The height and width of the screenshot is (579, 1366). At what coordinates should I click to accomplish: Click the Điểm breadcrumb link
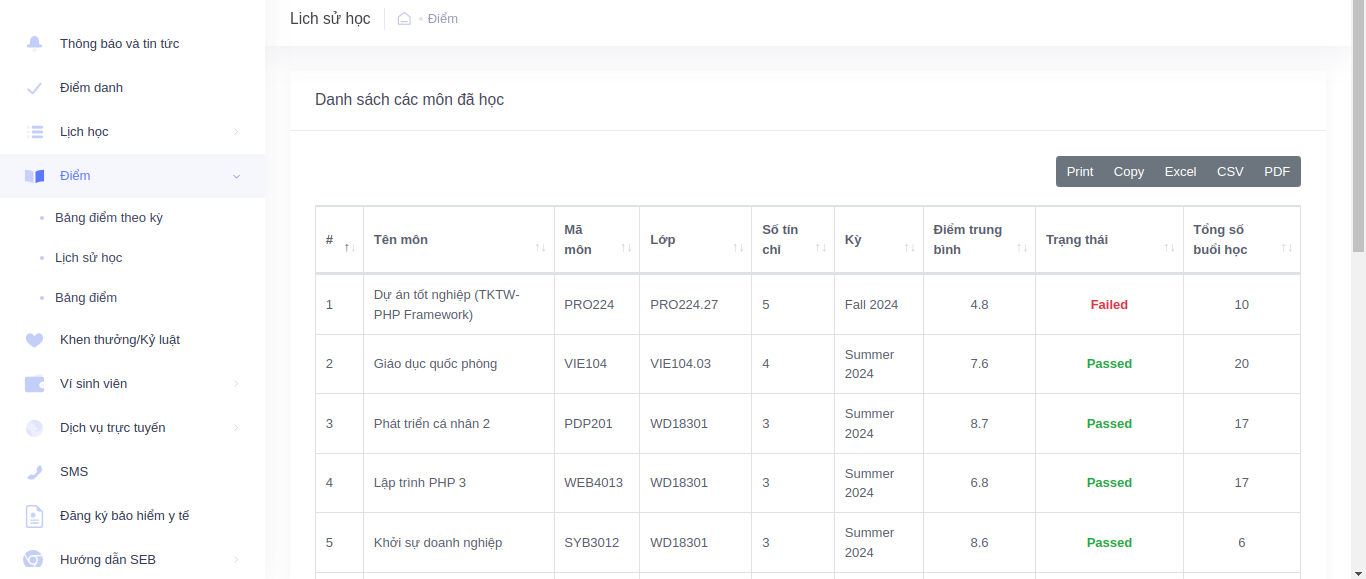point(443,19)
